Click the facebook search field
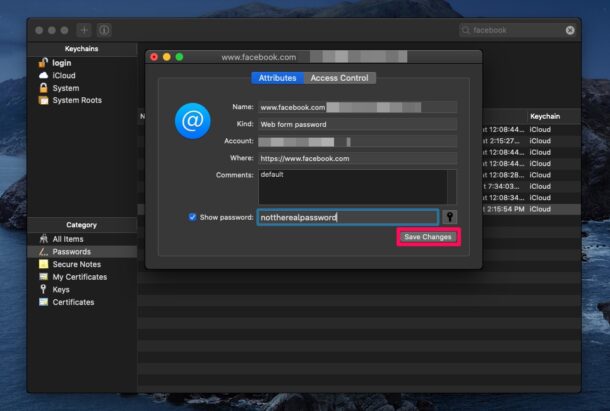The image size is (610, 411). point(517,30)
